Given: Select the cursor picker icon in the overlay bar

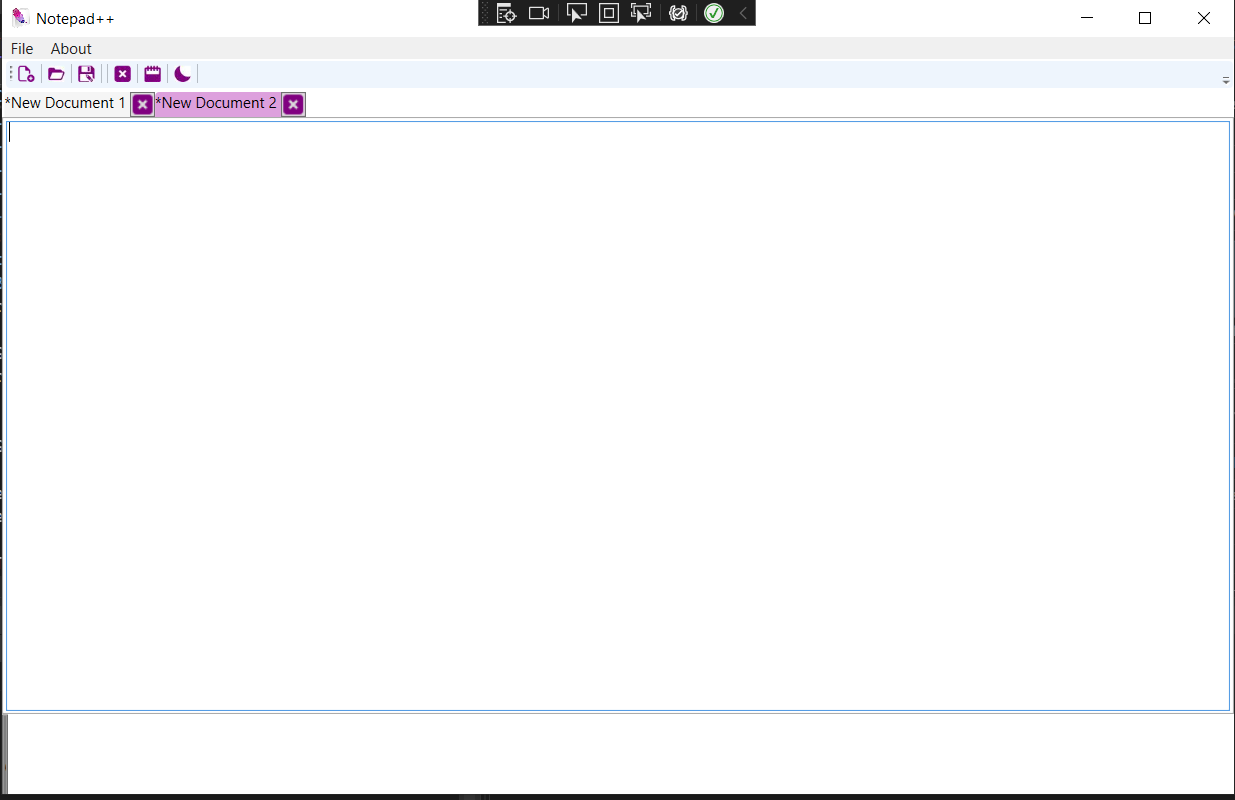Looking at the screenshot, I should click(x=575, y=13).
